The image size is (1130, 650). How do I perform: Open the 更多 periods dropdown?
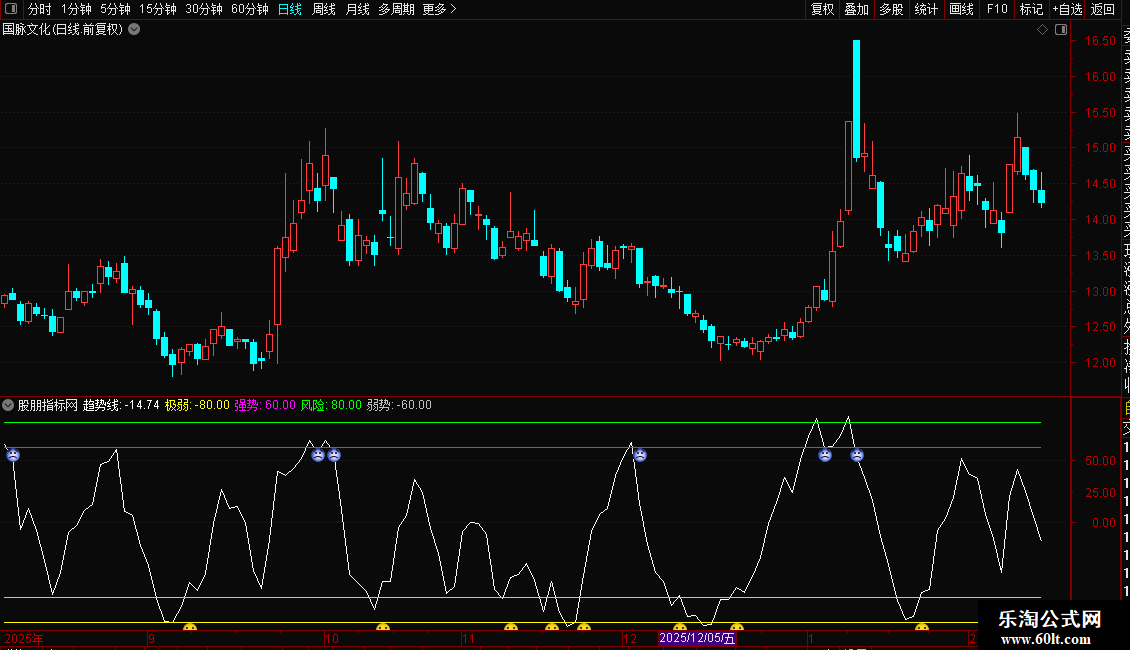(439, 9)
